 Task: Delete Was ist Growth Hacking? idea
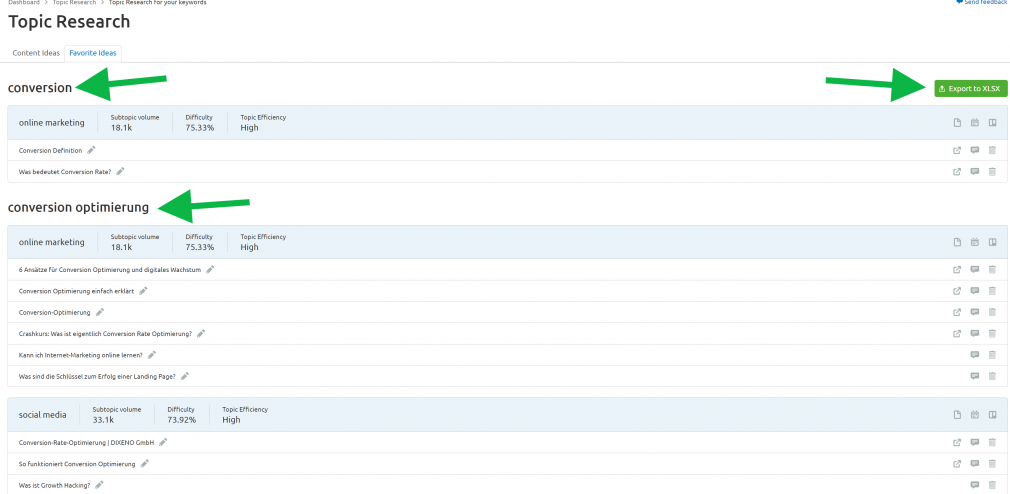click(992, 484)
